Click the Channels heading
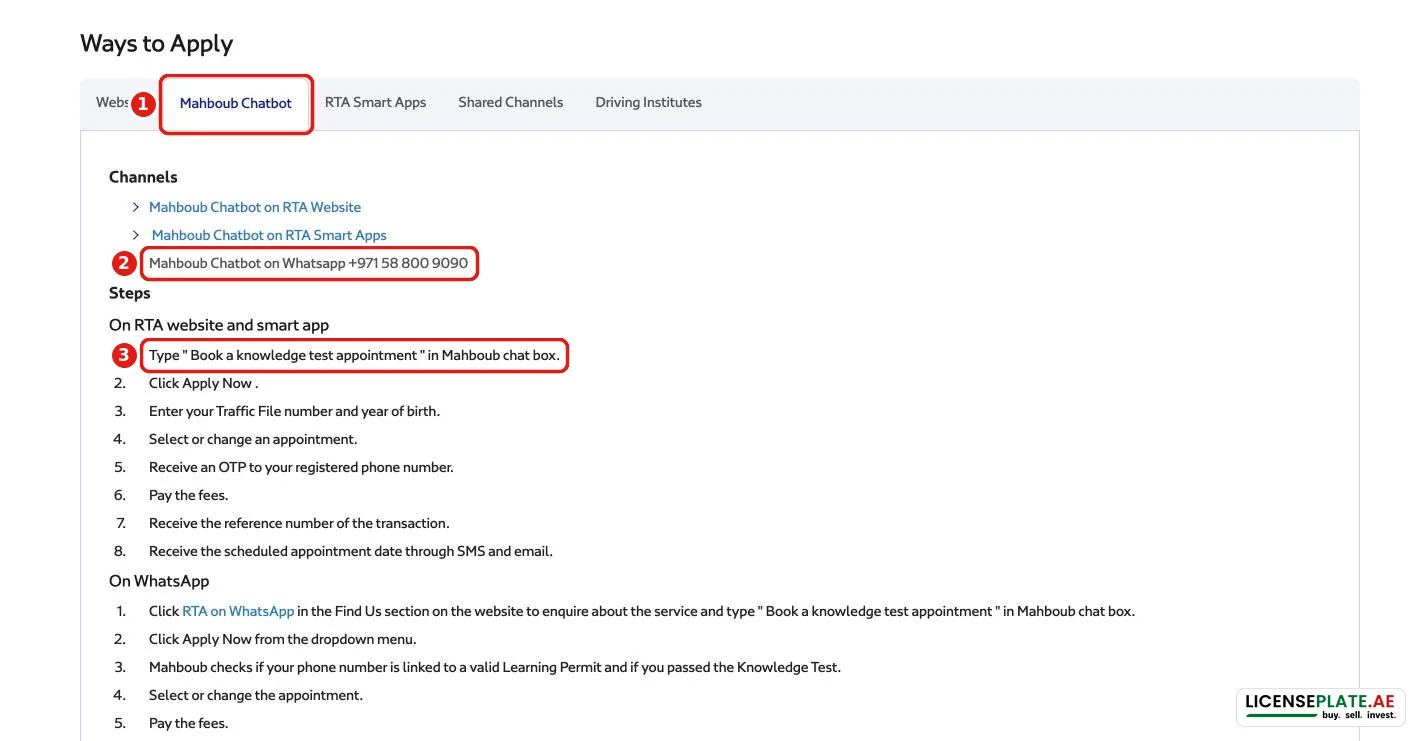Image resolution: width=1420 pixels, height=741 pixels. [x=143, y=177]
